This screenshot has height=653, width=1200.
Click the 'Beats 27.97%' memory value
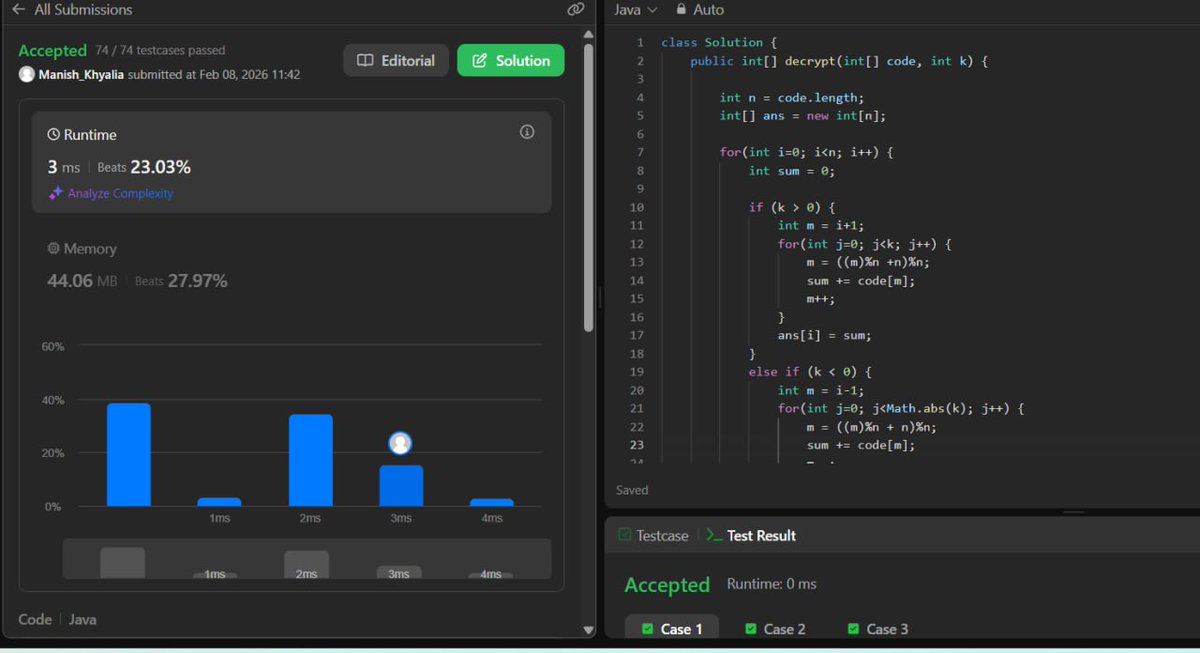181,281
